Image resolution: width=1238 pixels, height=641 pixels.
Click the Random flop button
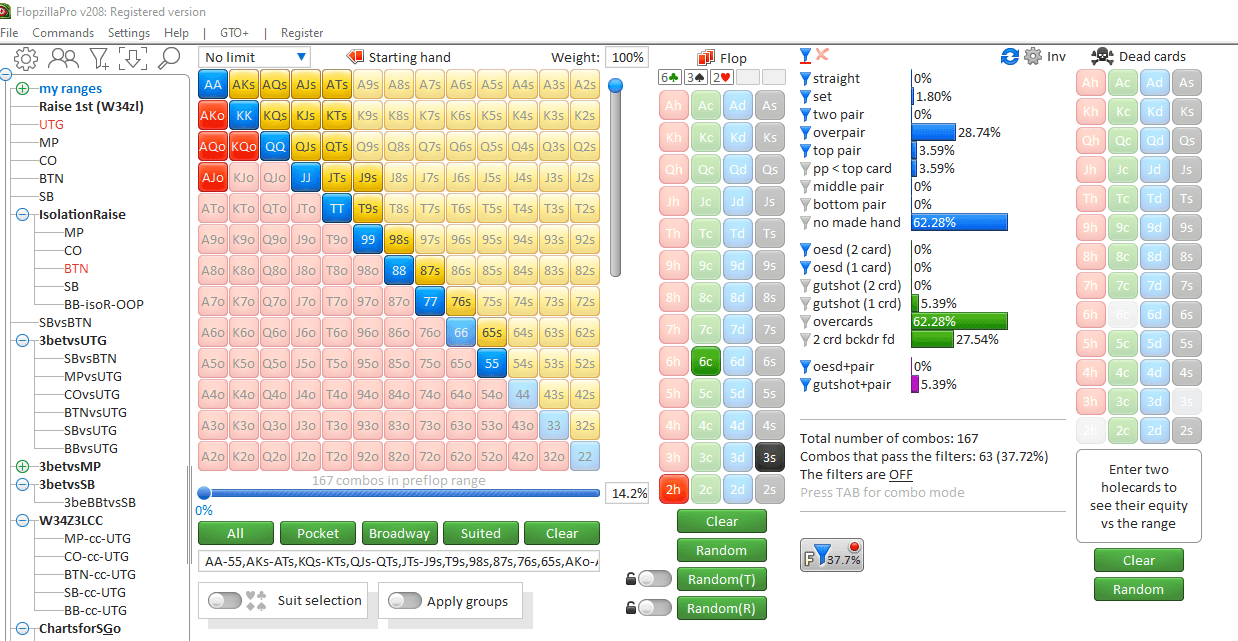[721, 550]
